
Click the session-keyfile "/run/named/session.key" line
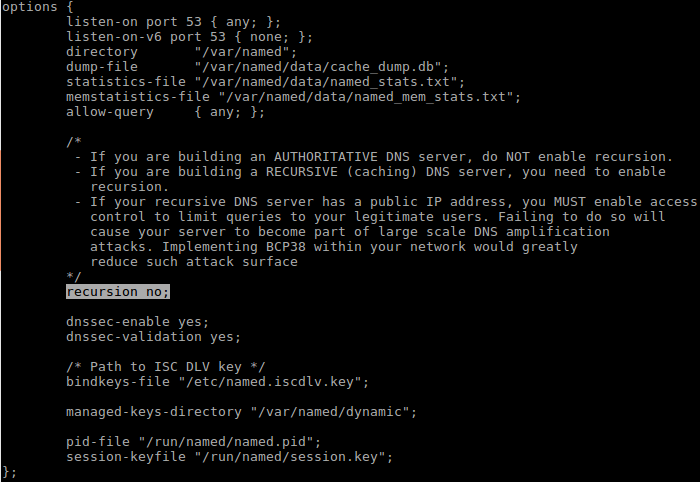coord(229,457)
